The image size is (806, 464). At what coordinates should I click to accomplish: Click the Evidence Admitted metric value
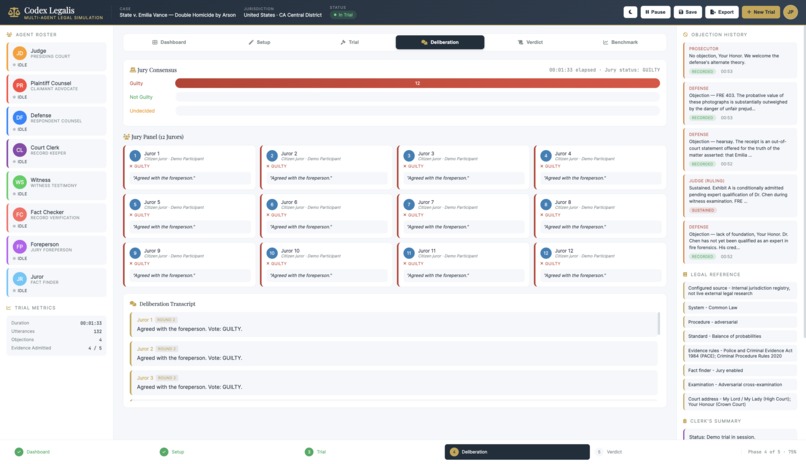click(x=95, y=348)
